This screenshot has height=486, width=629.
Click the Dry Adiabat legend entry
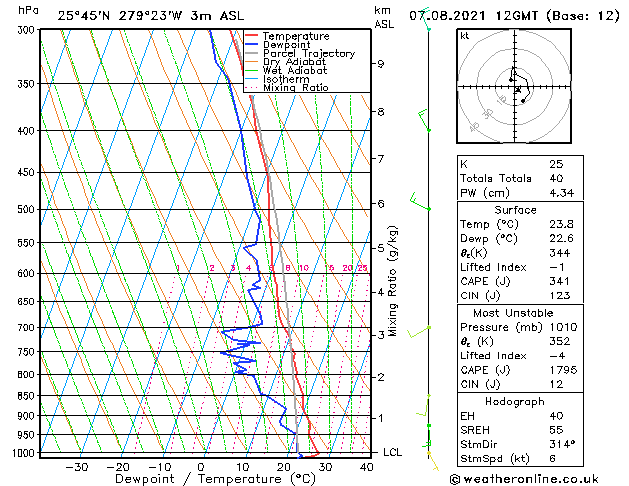click(x=285, y=62)
